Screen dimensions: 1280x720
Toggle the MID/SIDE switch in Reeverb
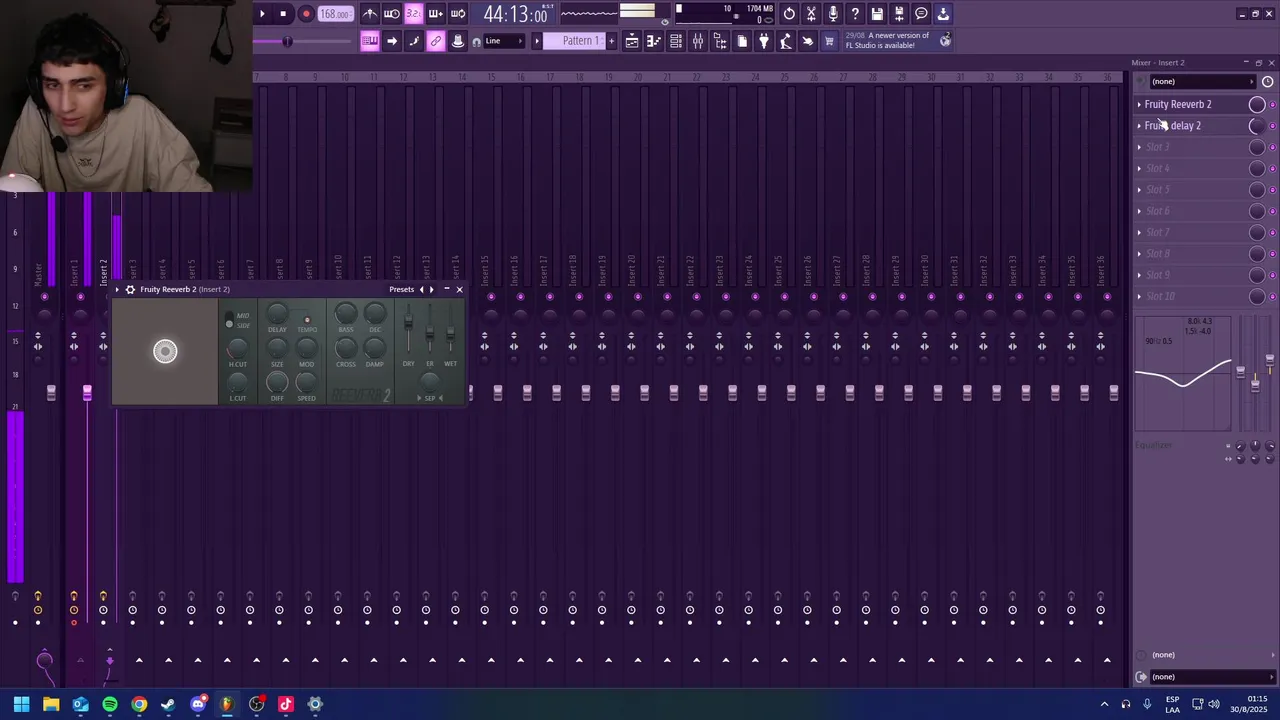(229, 322)
